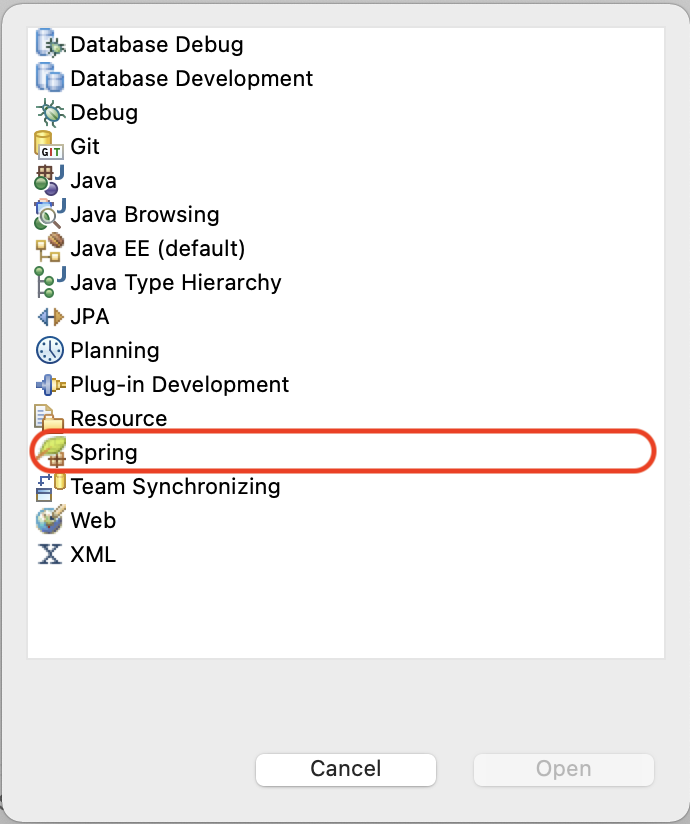
Task: Click the Planning clock icon
Action: [50, 350]
